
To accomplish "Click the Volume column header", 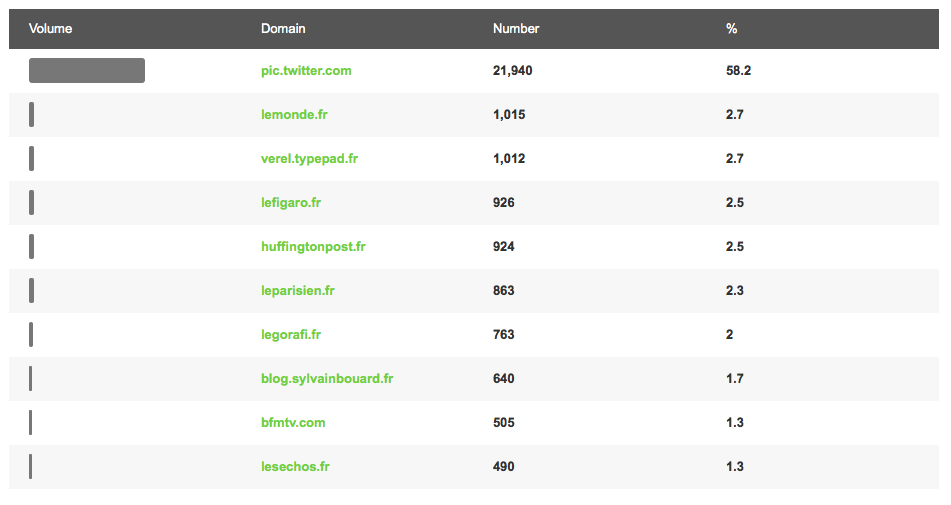I will (x=50, y=28).
